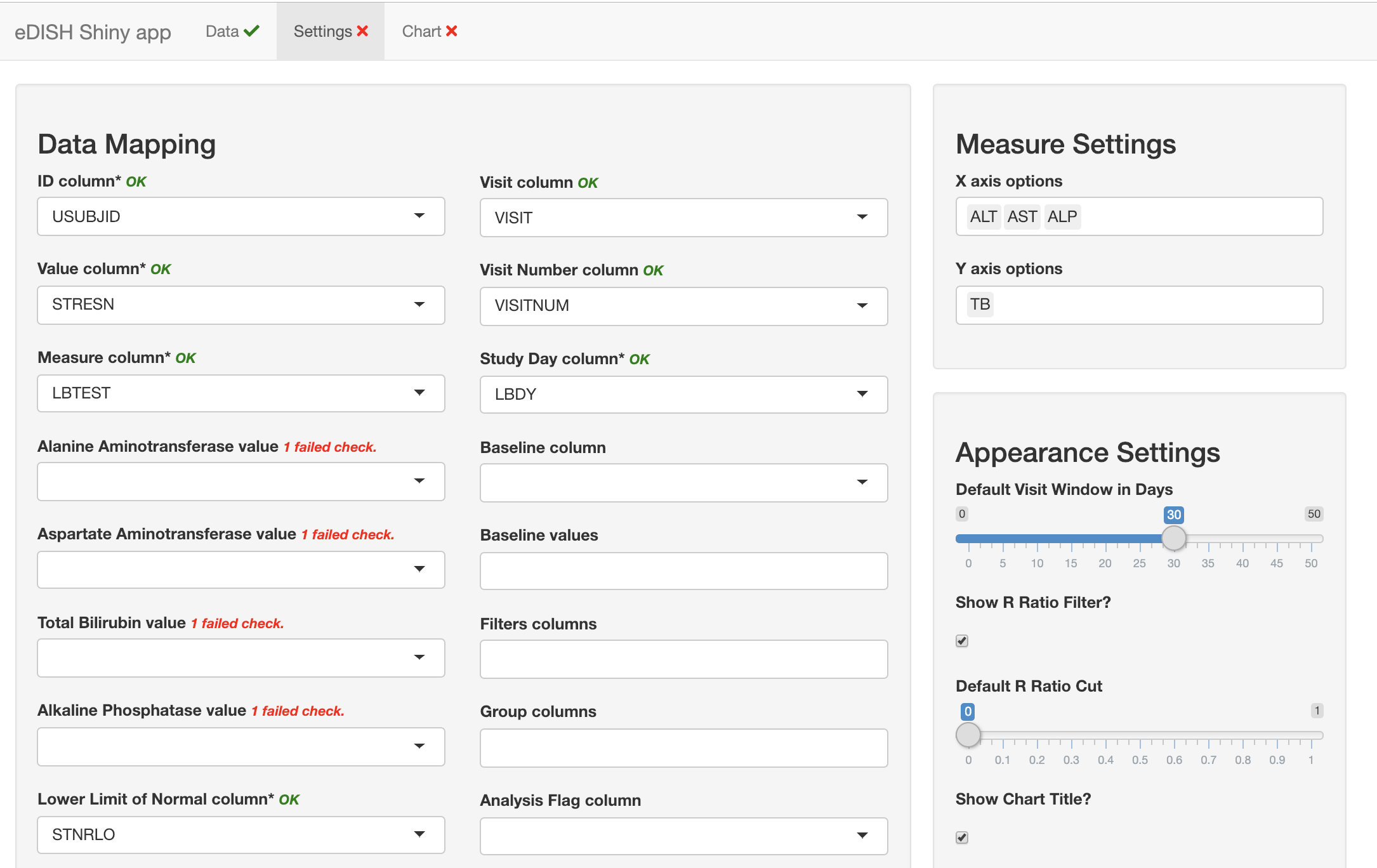Click the ID column dropdown arrow
This screenshot has height=868, width=1377.
click(x=419, y=216)
